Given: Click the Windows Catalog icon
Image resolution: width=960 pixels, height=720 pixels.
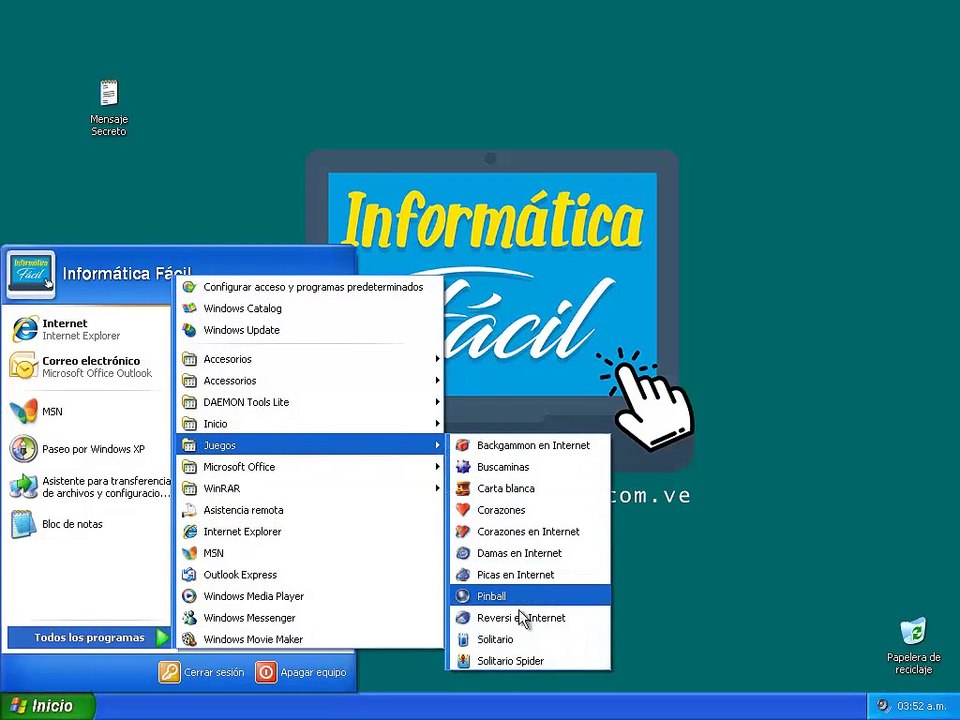Looking at the screenshot, I should click(x=190, y=308).
